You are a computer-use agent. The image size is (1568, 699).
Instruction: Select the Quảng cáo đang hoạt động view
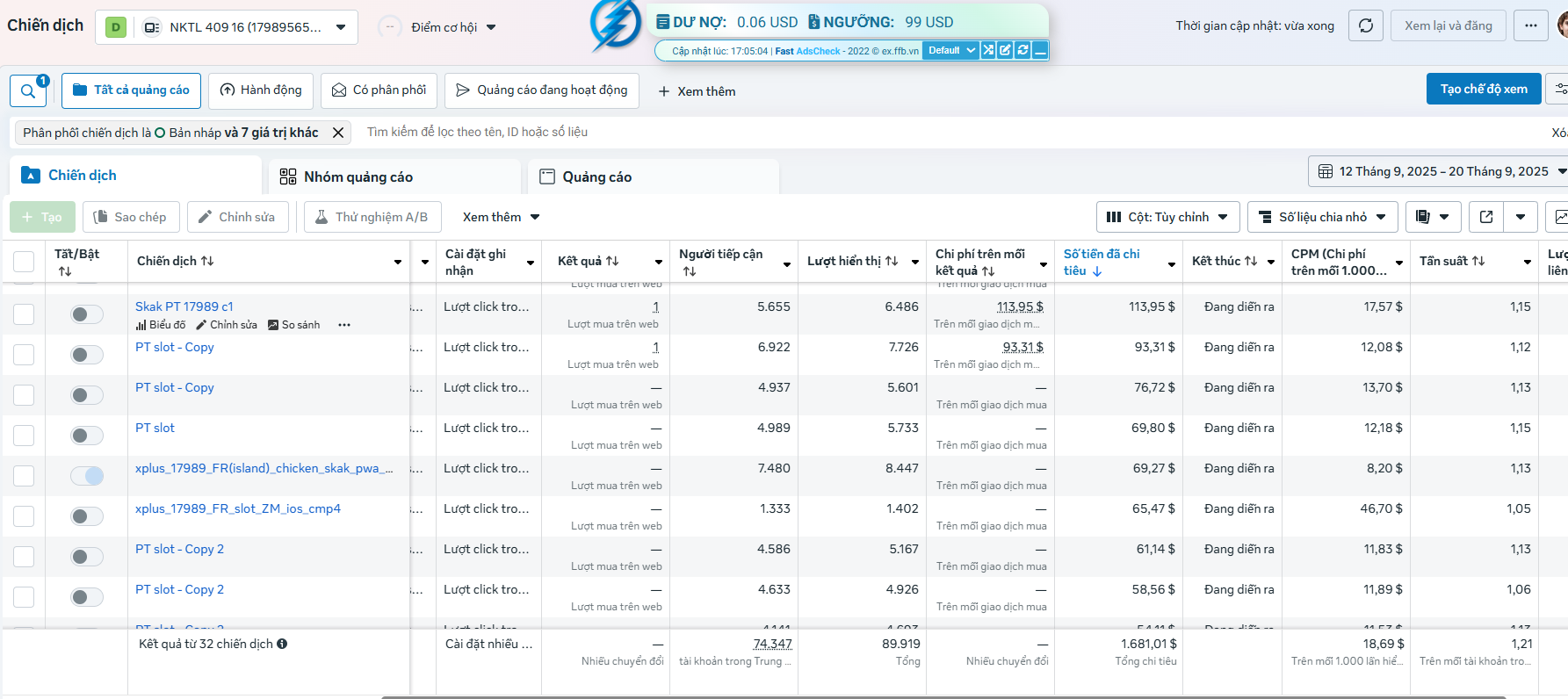click(542, 90)
